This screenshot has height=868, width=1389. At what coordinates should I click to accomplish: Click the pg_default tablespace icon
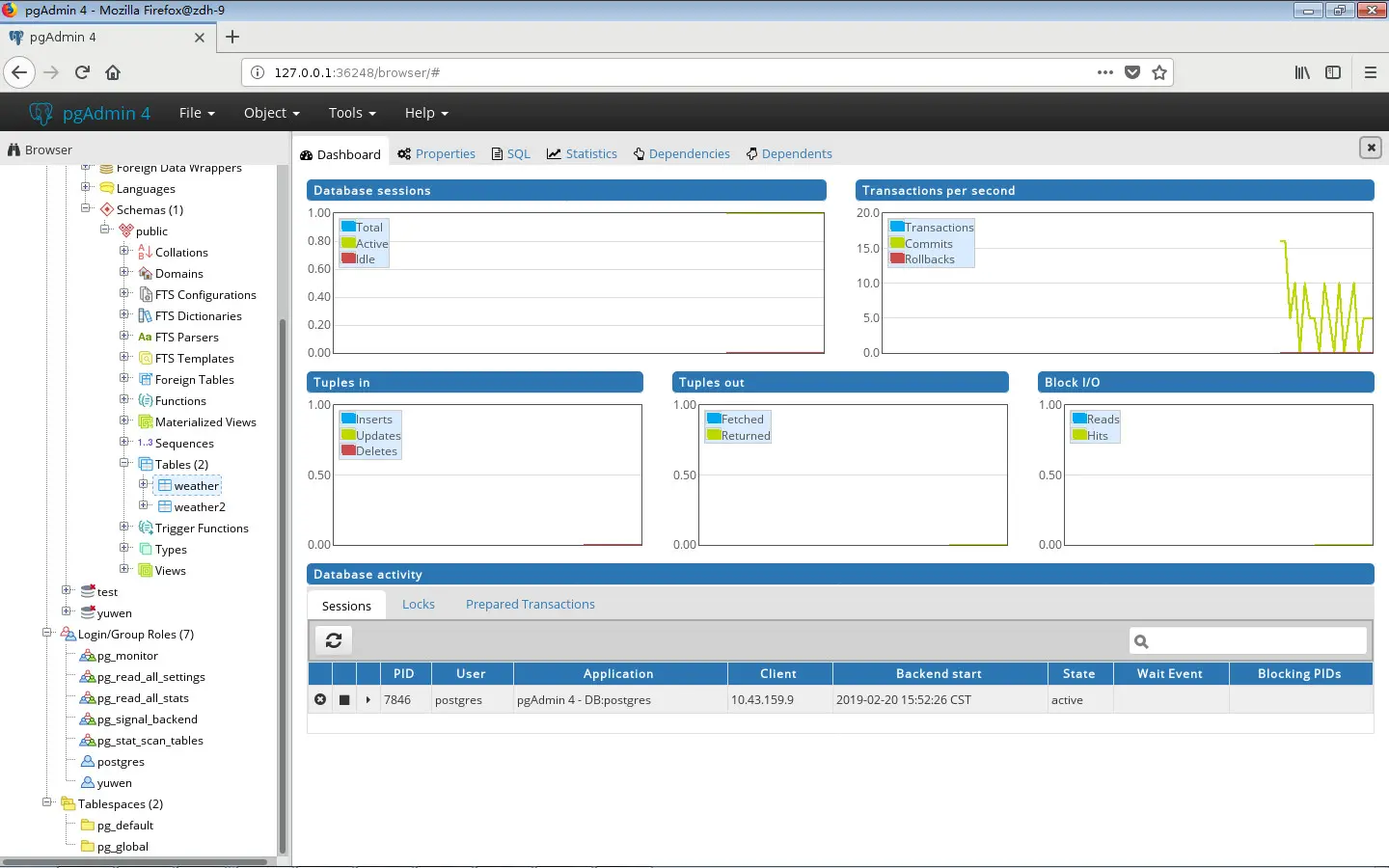click(x=88, y=825)
